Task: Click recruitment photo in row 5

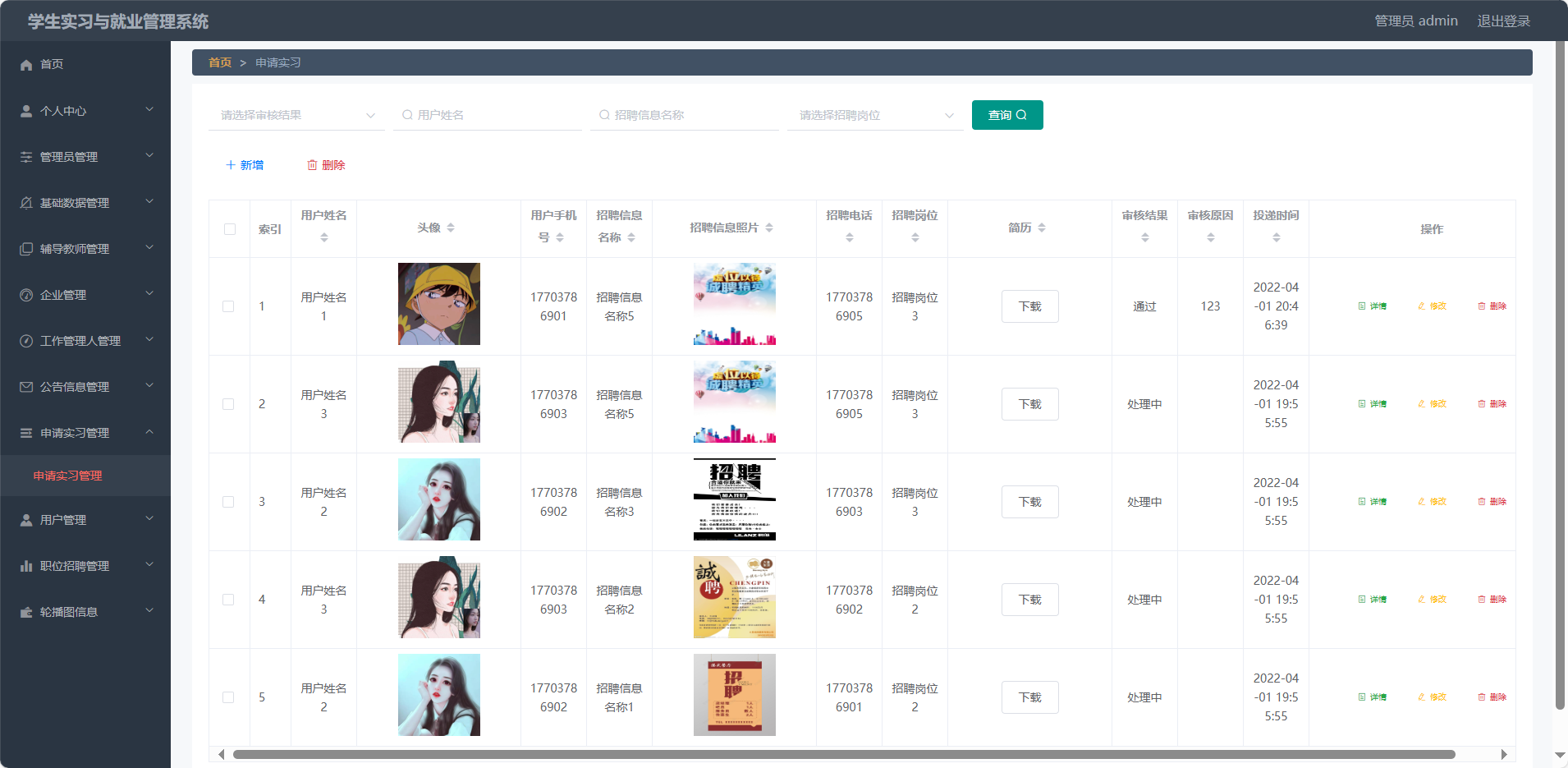Action: [x=735, y=695]
